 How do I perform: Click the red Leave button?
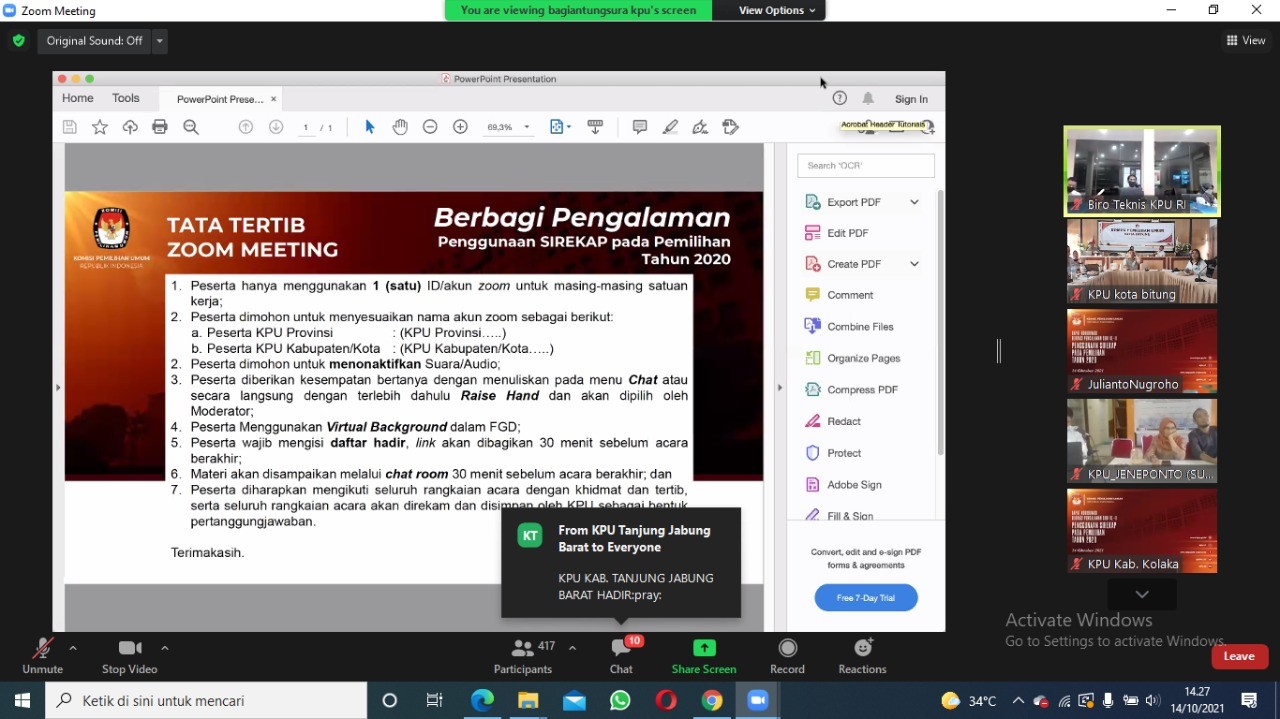(x=1239, y=656)
